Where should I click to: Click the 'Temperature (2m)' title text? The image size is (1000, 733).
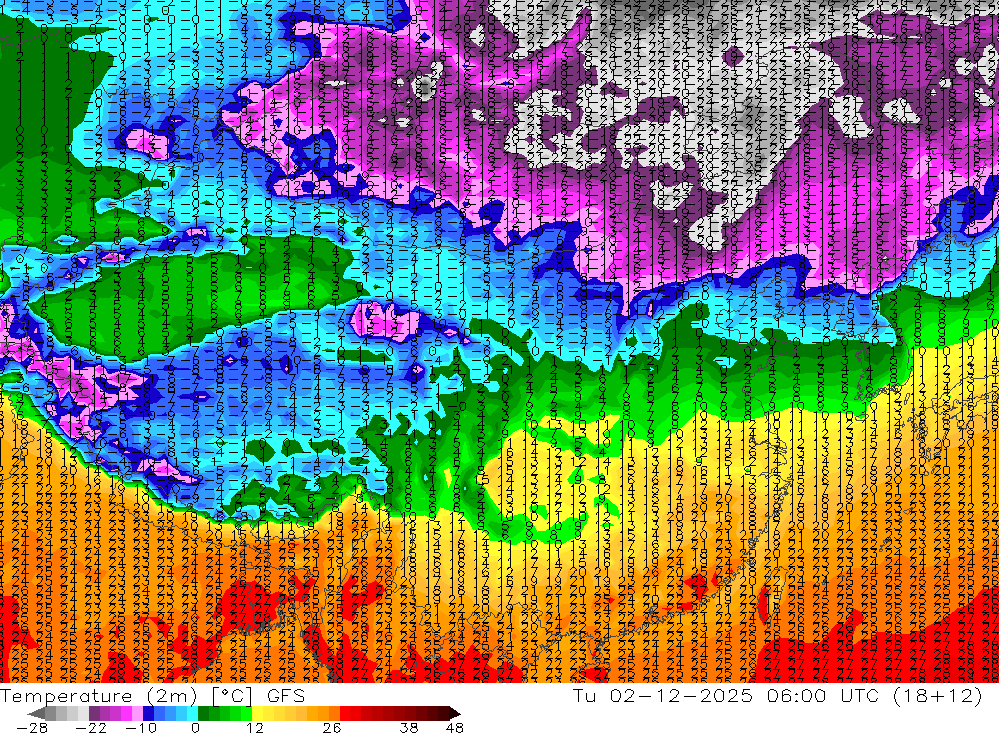click(99, 696)
